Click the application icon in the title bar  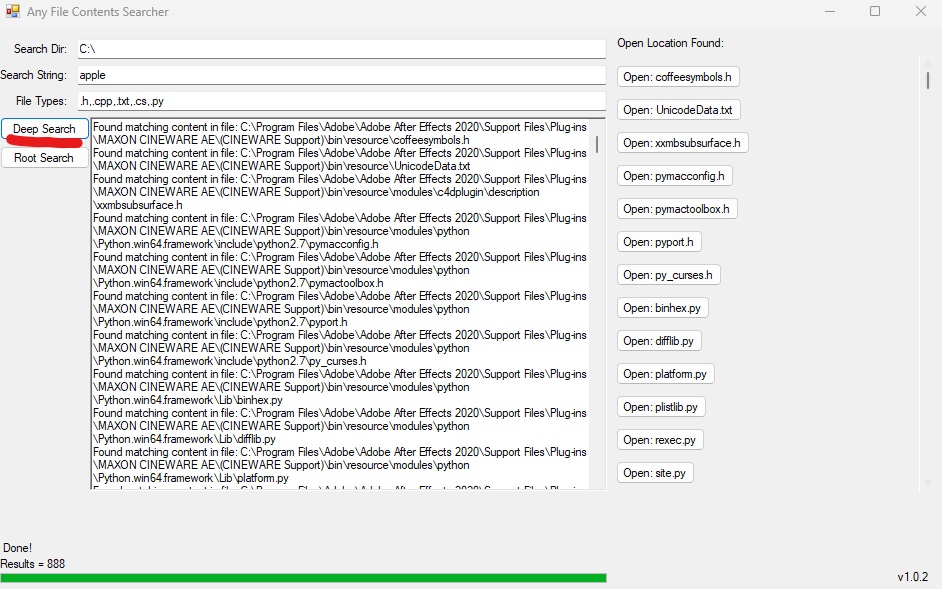(x=14, y=11)
